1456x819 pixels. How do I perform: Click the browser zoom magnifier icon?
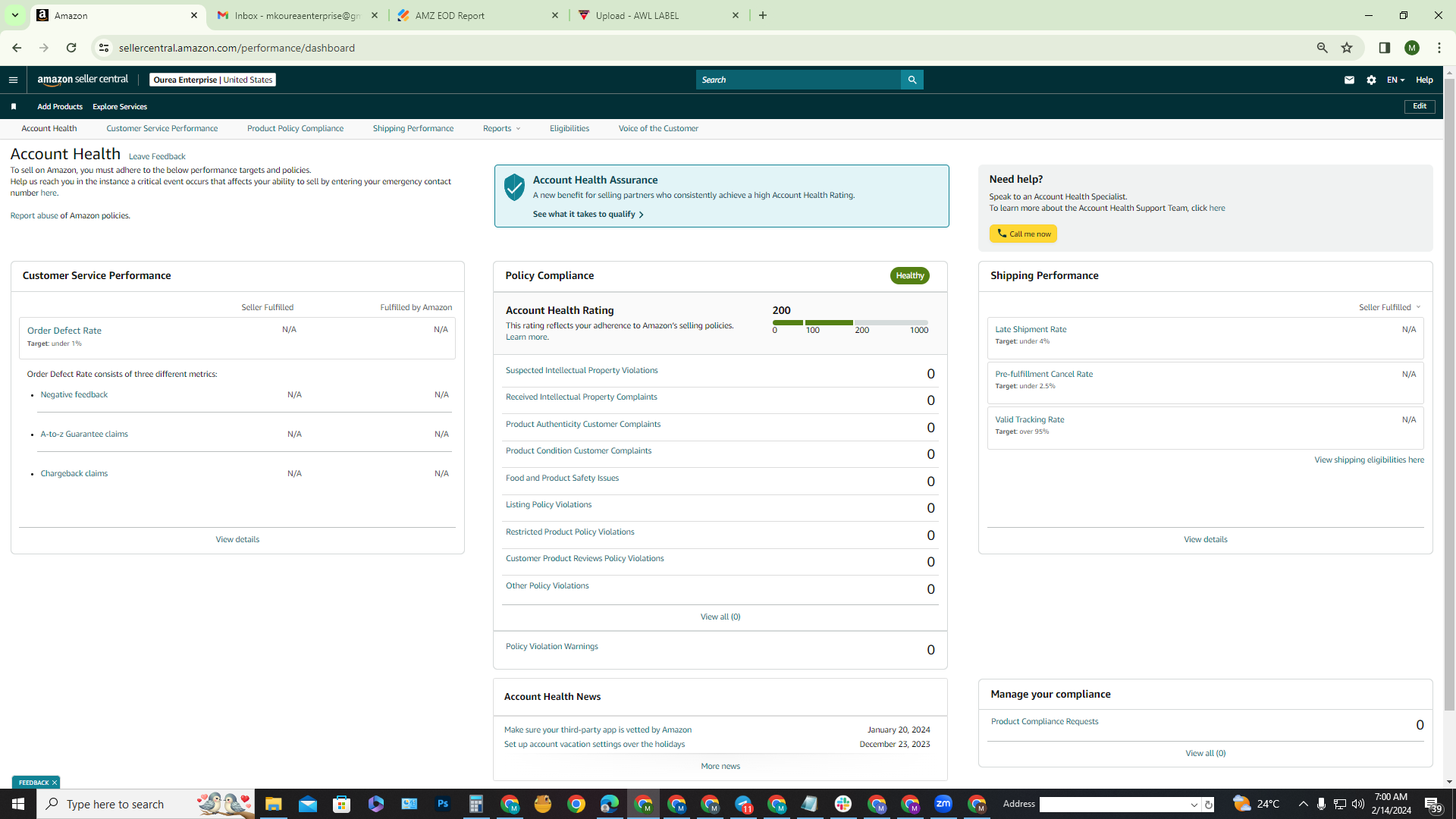[1323, 48]
